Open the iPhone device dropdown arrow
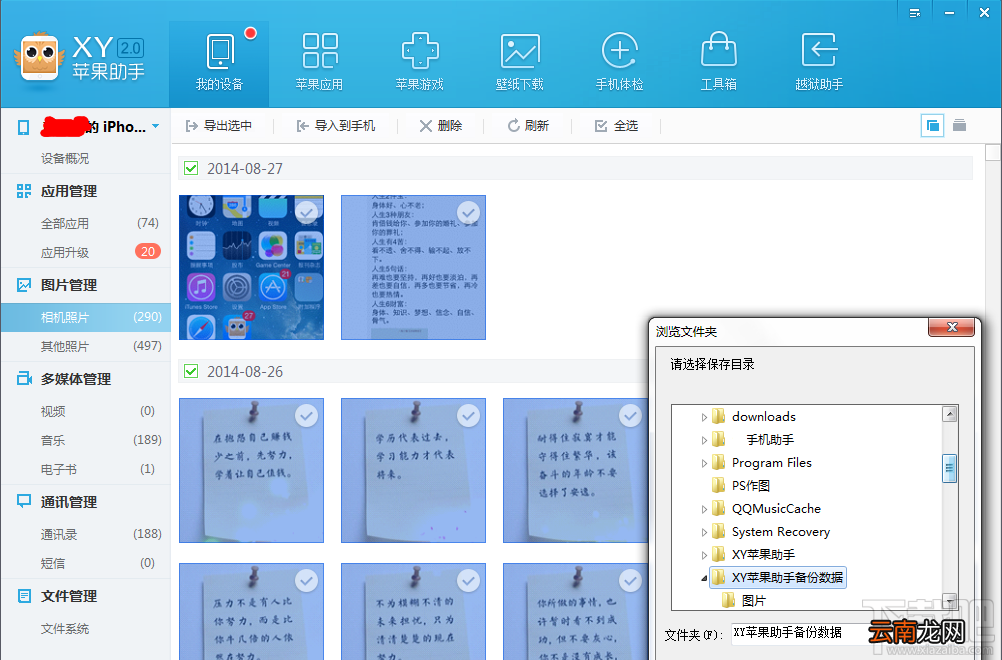The height and width of the screenshot is (660, 1002). 156,127
